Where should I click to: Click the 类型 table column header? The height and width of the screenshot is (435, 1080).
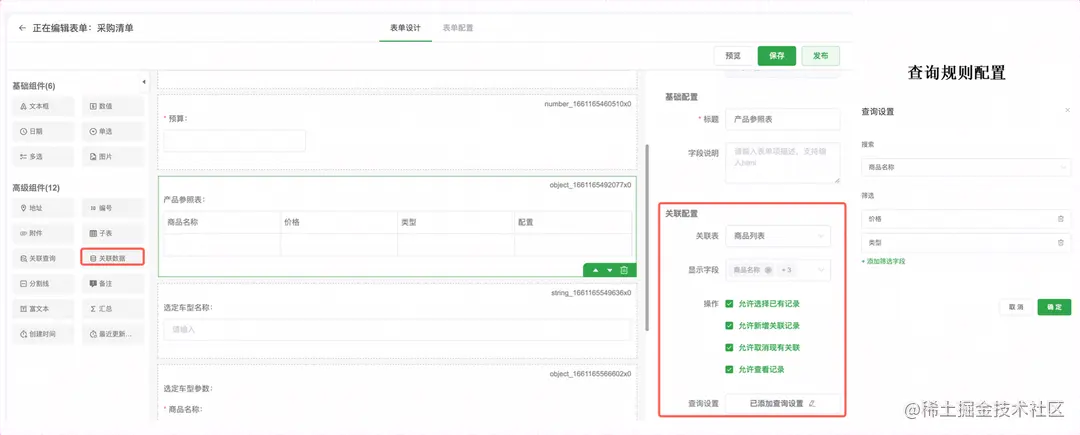[456, 222]
